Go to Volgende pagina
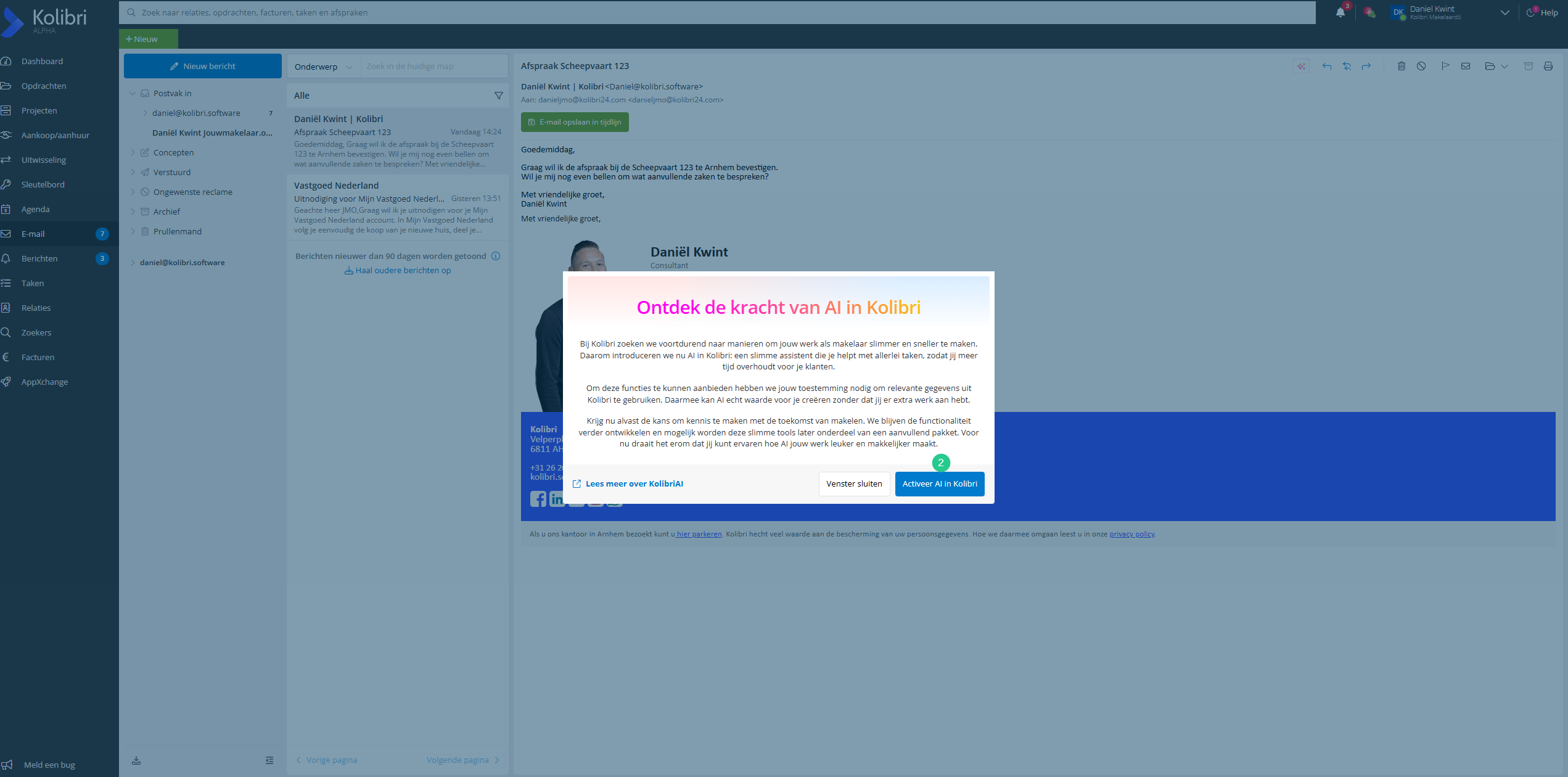 (x=463, y=760)
